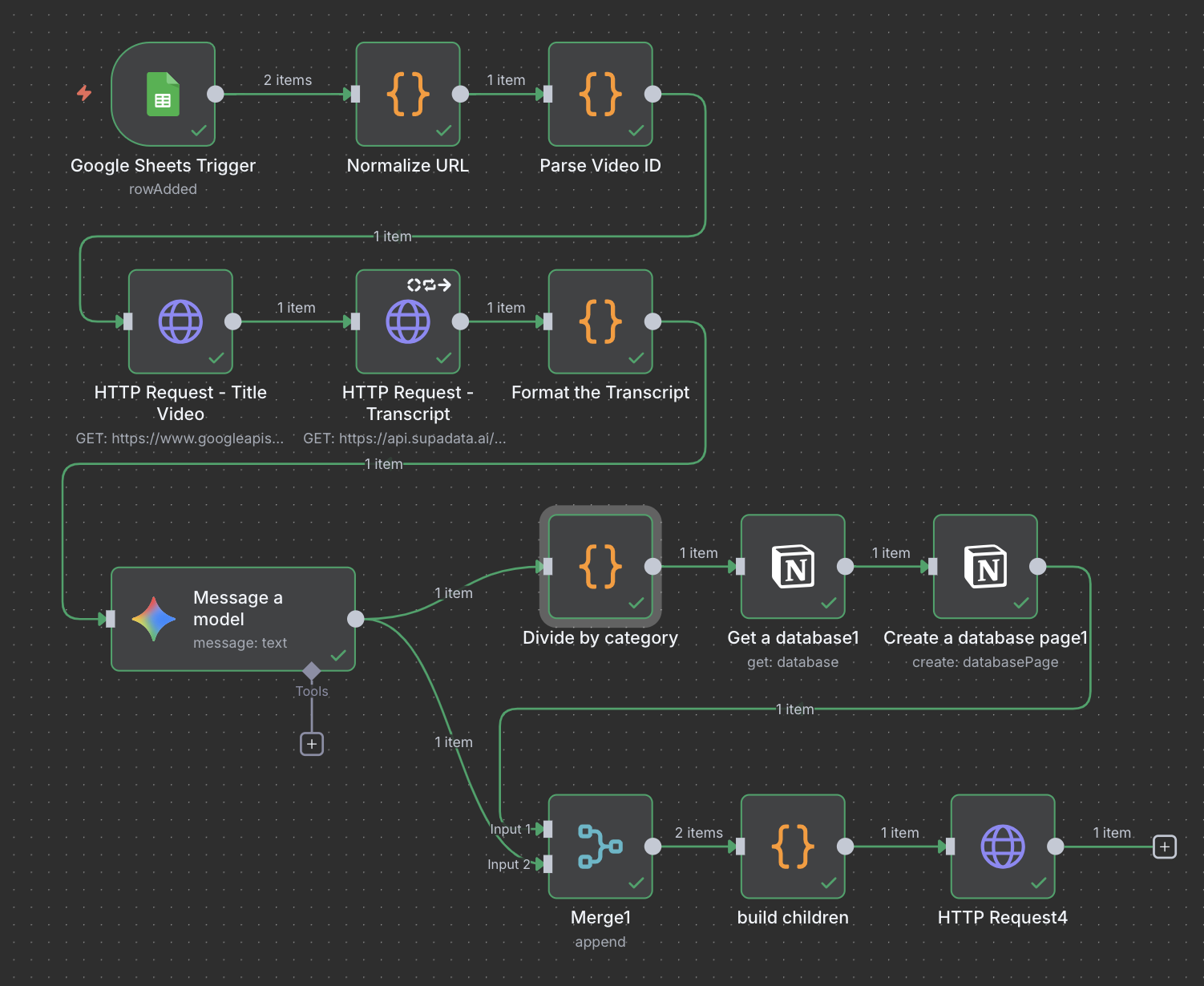
Task: Open the Create a database page1 Notion node
Action: pyautogui.click(x=985, y=567)
